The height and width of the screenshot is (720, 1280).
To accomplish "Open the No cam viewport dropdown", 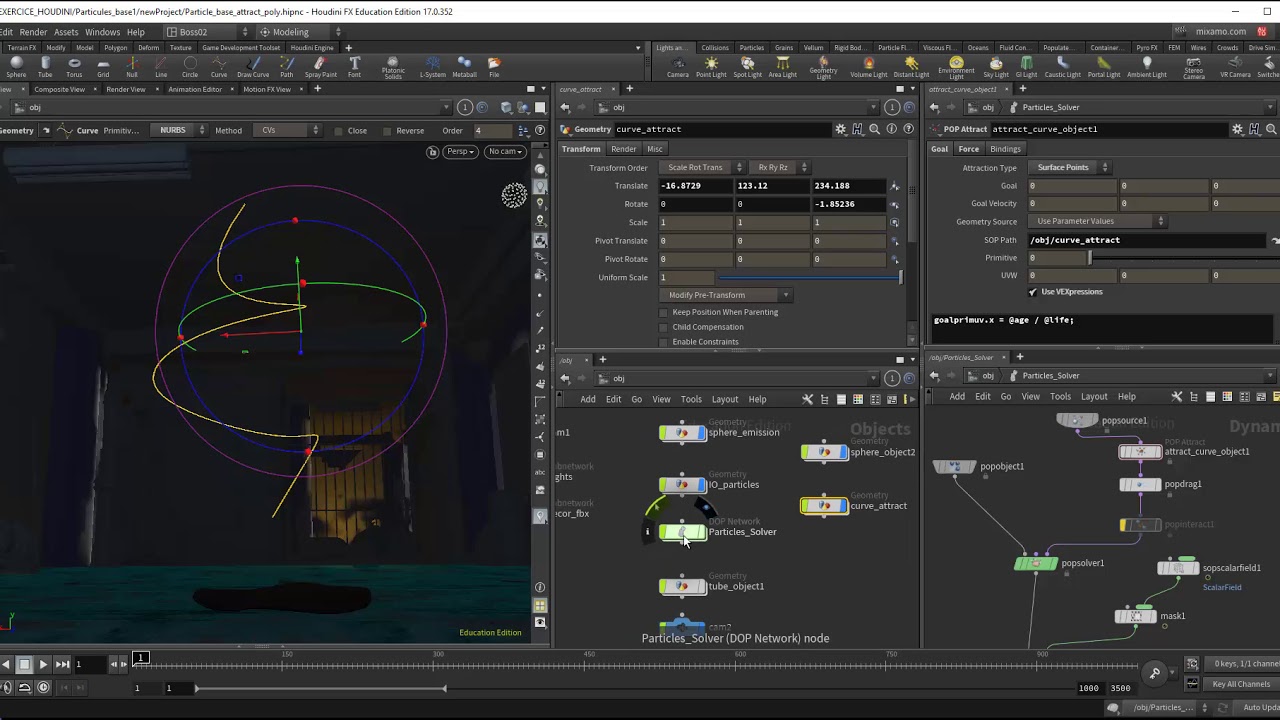I will (506, 151).
